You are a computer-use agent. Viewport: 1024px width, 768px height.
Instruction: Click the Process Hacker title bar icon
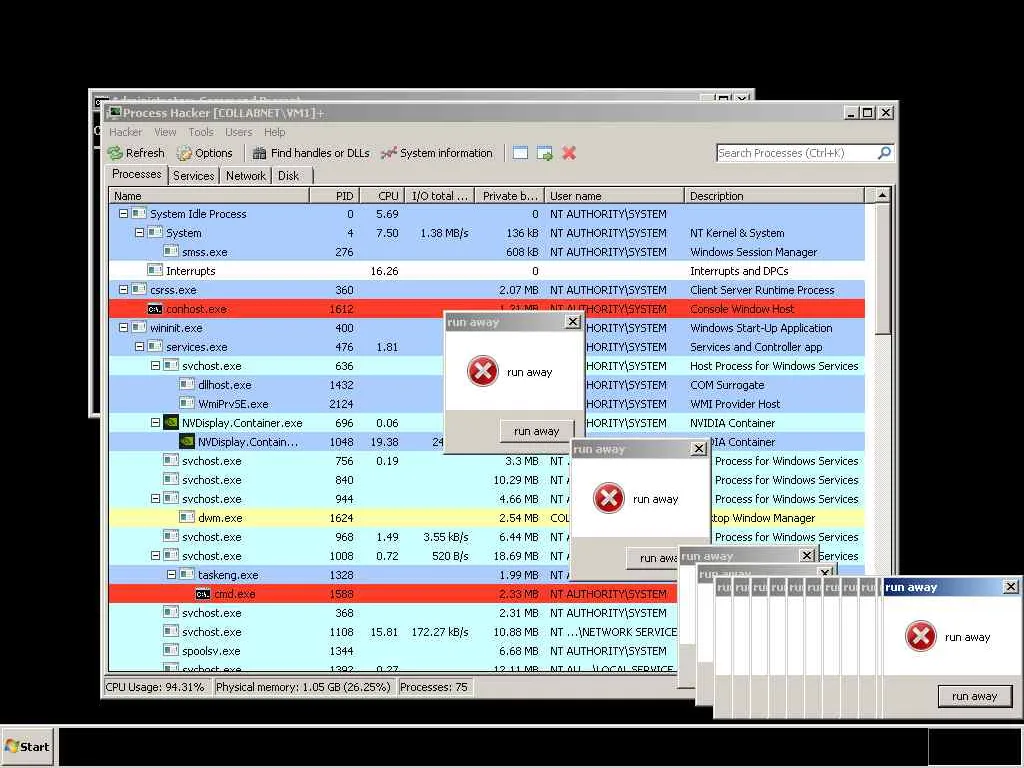click(115, 113)
